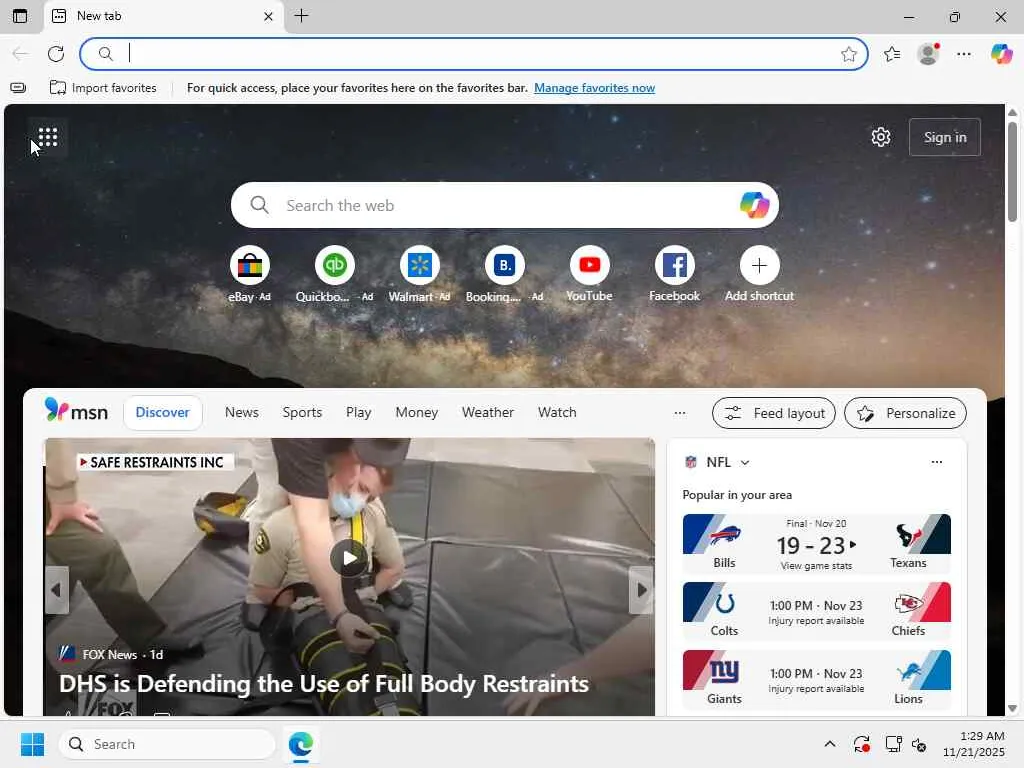This screenshot has width=1024, height=768.
Task: Open Colts vs Chiefs game card
Action: (816, 611)
